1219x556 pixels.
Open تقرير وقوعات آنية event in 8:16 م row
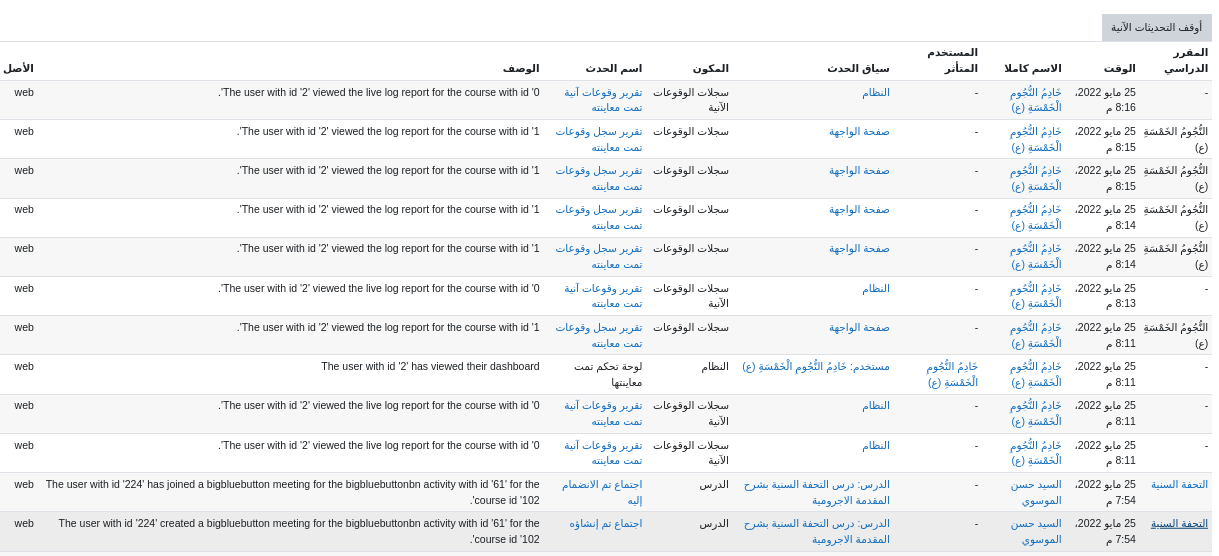603,100
